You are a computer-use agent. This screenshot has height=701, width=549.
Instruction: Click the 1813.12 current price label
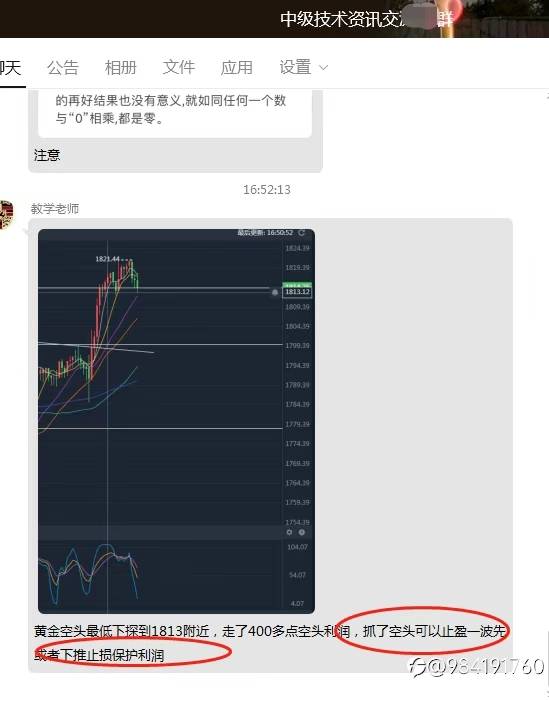click(297, 292)
